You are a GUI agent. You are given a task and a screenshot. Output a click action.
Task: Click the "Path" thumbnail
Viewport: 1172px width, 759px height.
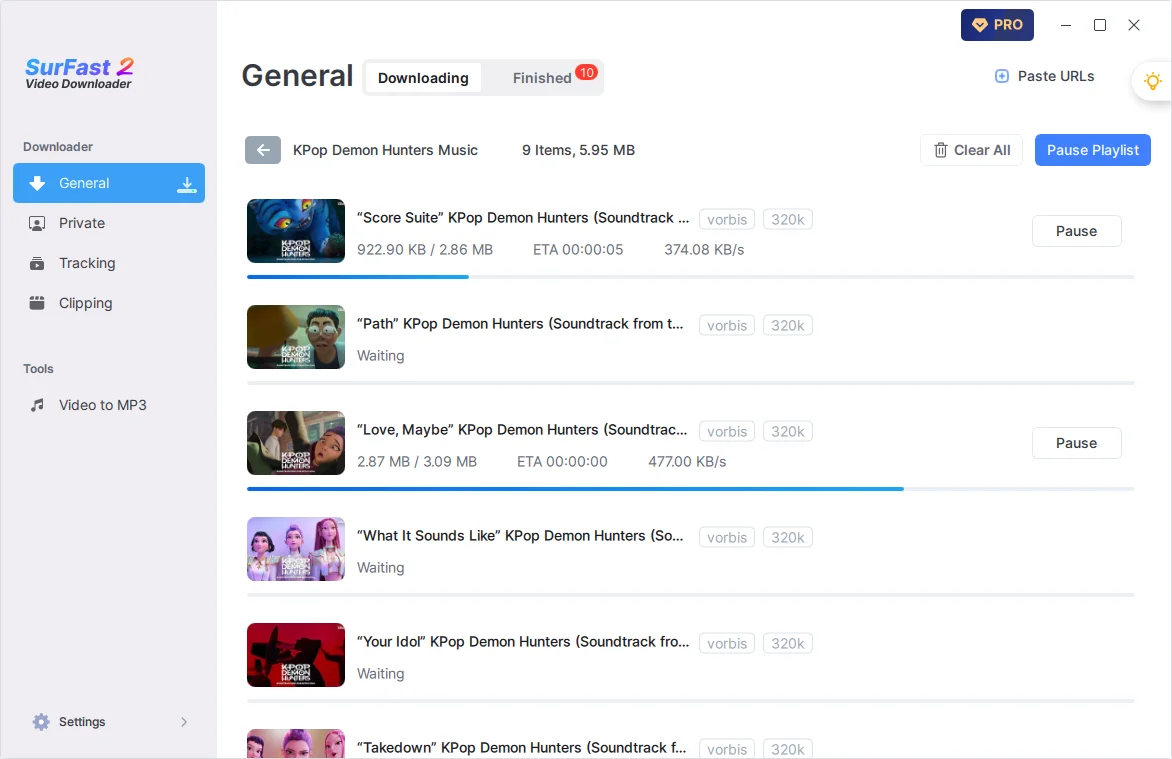296,337
